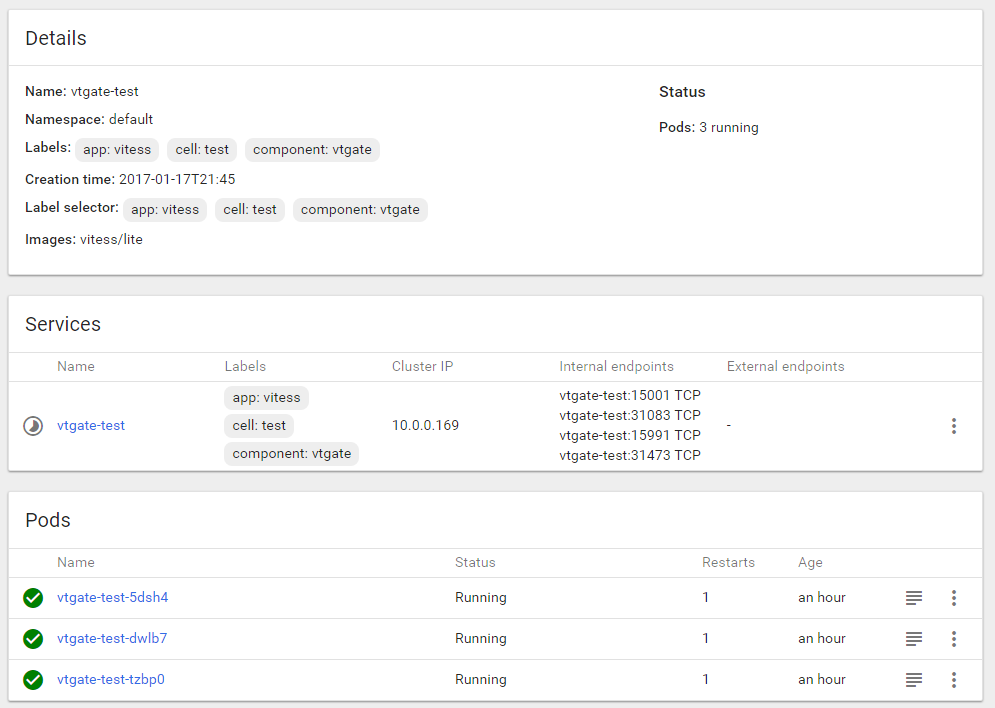Open actions menu for vtgate-test service
Image resolution: width=995 pixels, height=708 pixels.
953,426
